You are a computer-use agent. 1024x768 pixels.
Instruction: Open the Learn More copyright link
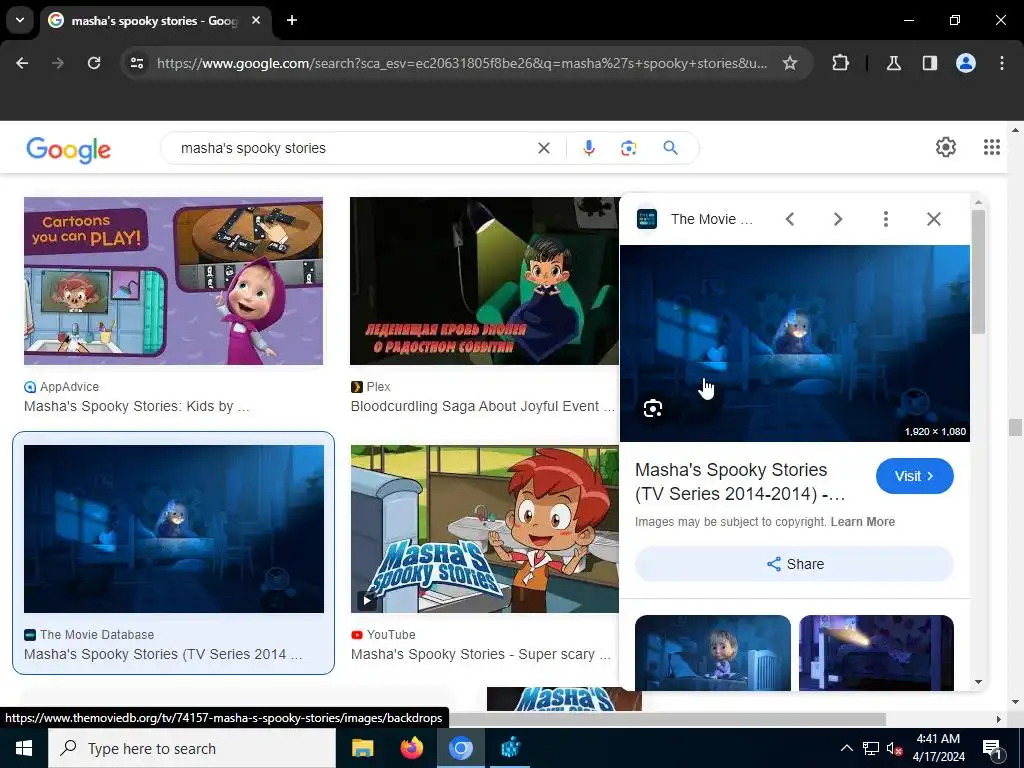coord(863,522)
